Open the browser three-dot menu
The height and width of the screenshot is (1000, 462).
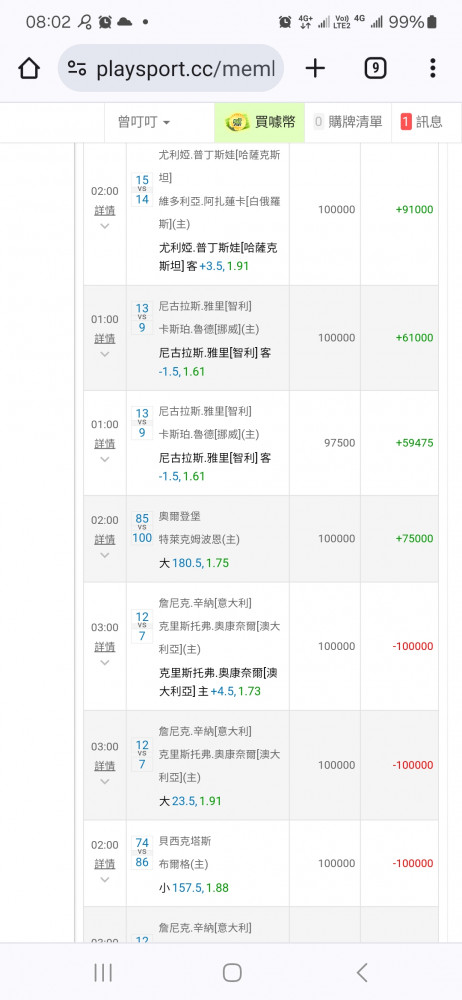(x=433, y=68)
